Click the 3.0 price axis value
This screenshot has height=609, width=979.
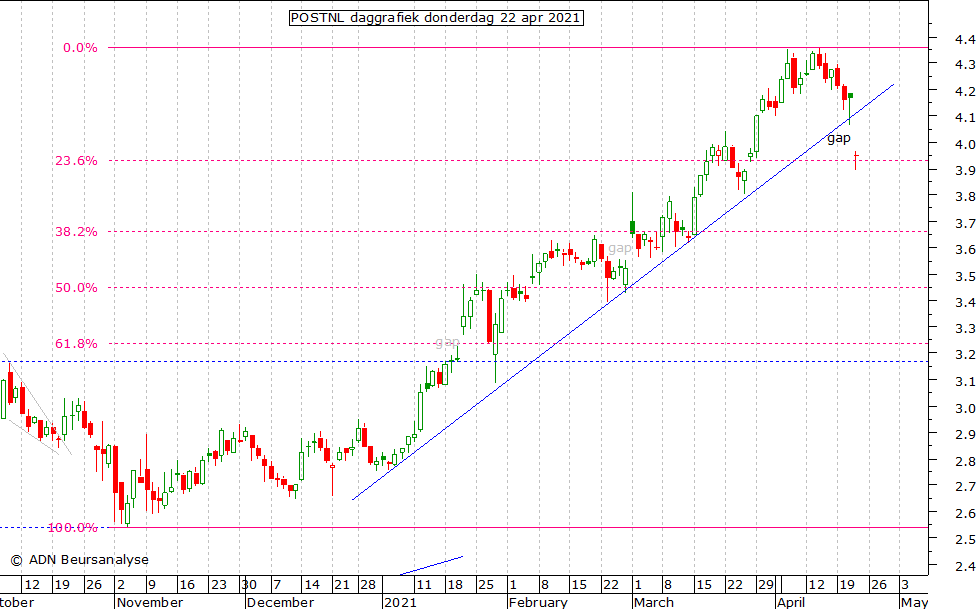[965, 408]
